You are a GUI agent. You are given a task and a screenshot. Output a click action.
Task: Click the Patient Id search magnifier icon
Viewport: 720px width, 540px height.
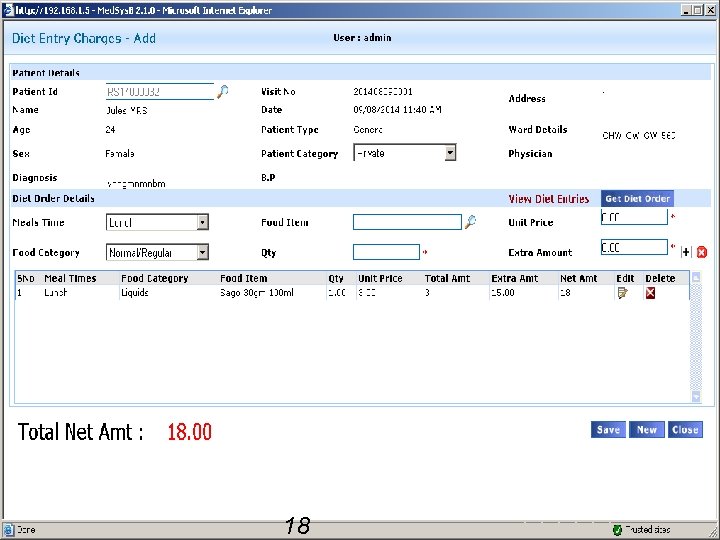point(223,91)
